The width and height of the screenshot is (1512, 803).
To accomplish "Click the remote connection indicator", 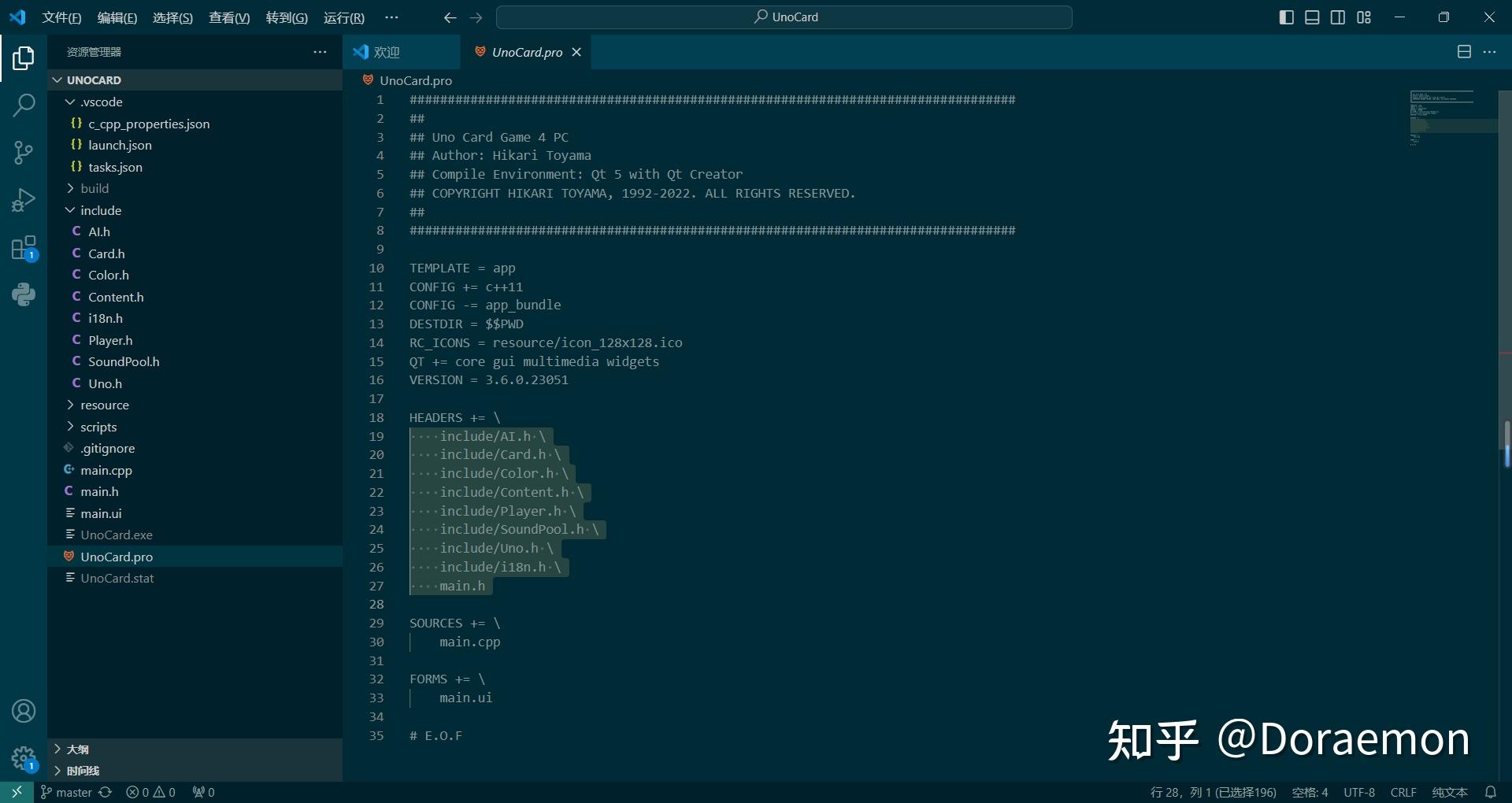I will pyautogui.click(x=16, y=792).
